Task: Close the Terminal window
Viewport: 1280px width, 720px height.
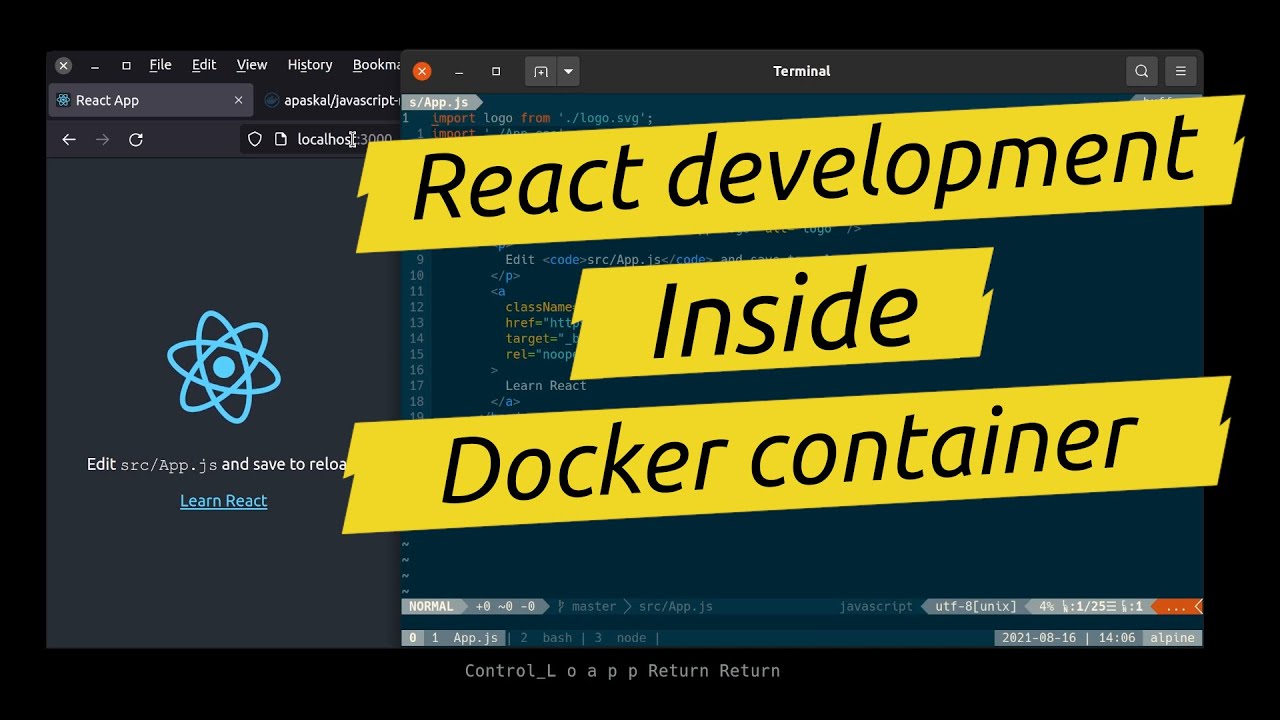Action: point(422,71)
